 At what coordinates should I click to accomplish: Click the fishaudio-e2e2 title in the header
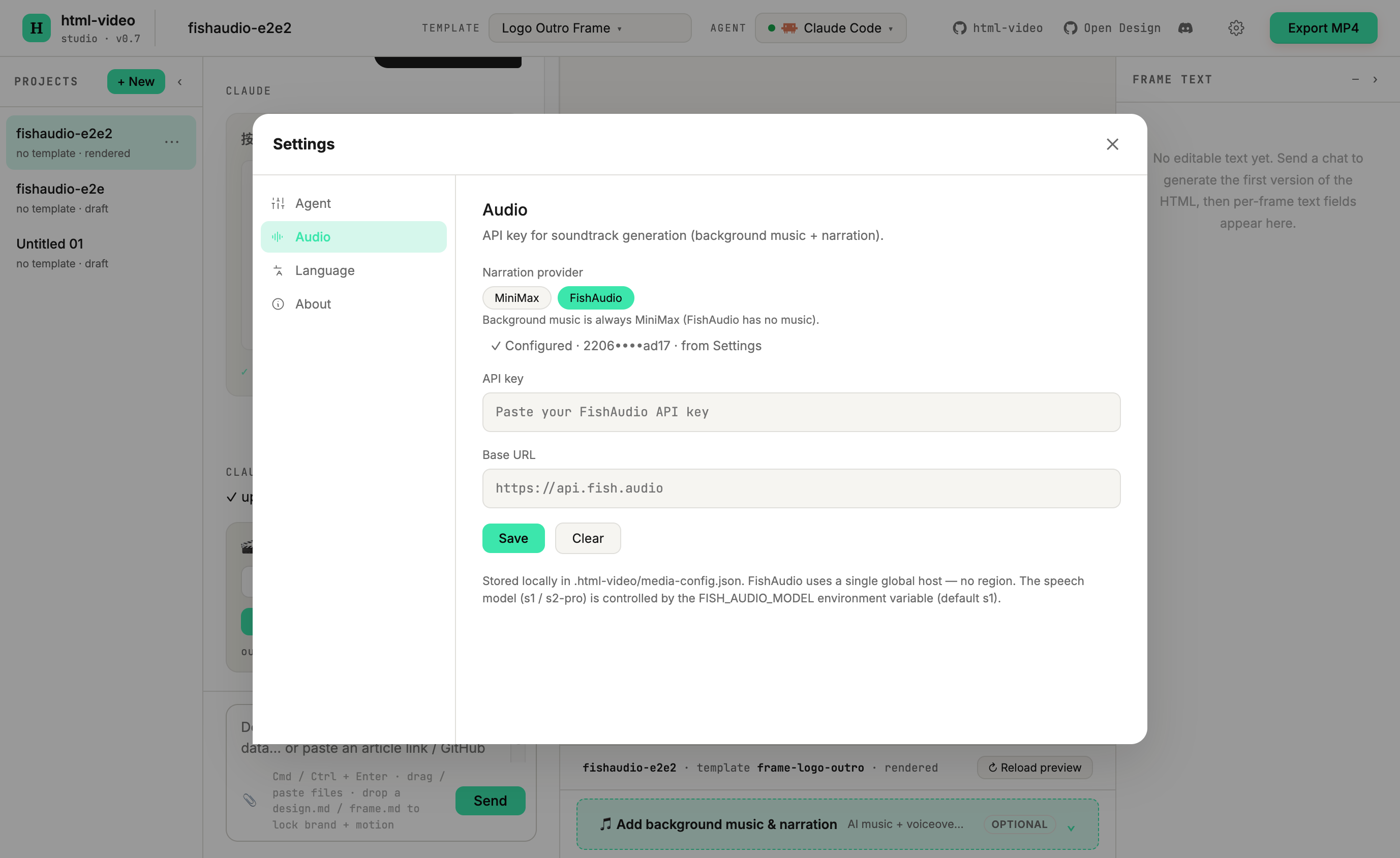pyautogui.click(x=239, y=28)
